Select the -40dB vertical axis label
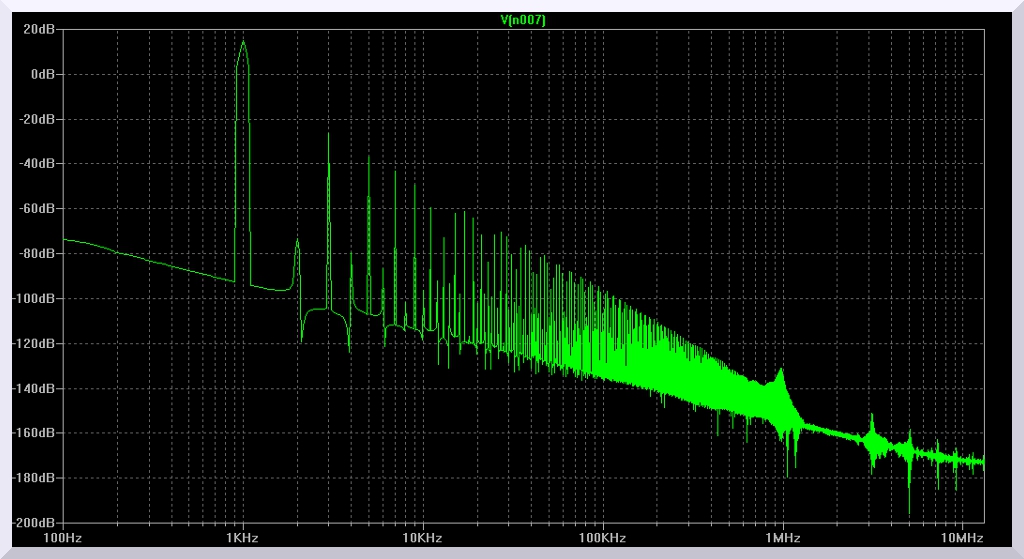The height and width of the screenshot is (559, 1024). tap(37, 163)
